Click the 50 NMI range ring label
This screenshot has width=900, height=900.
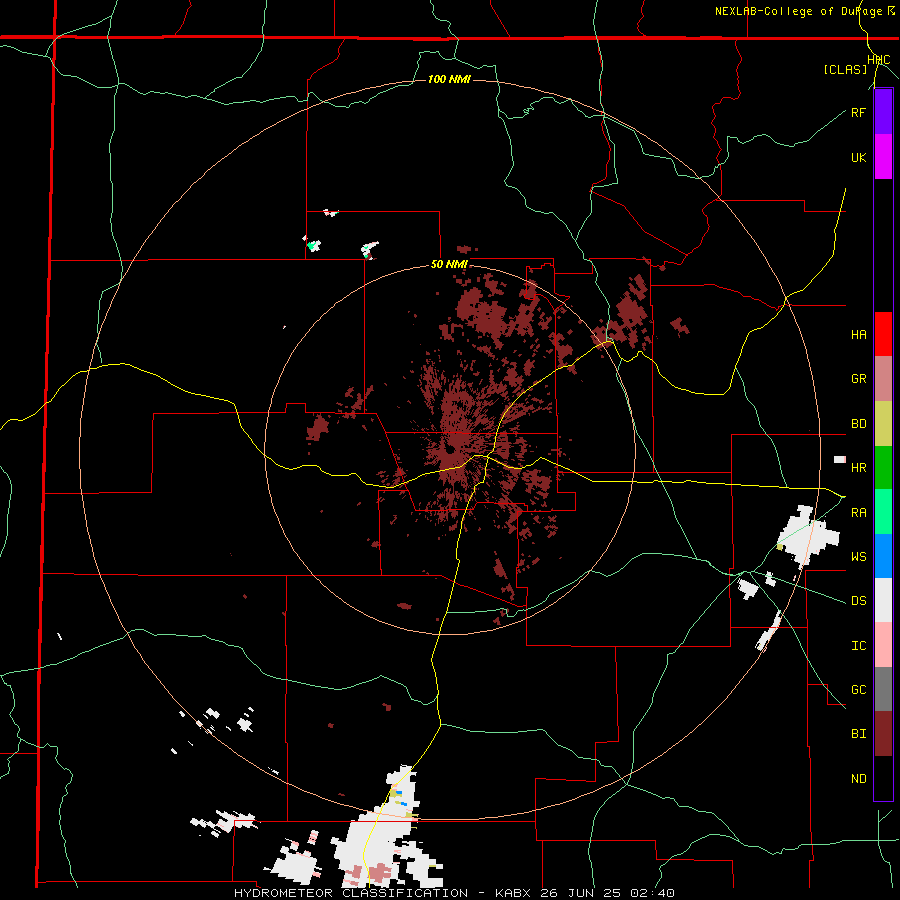tap(449, 265)
